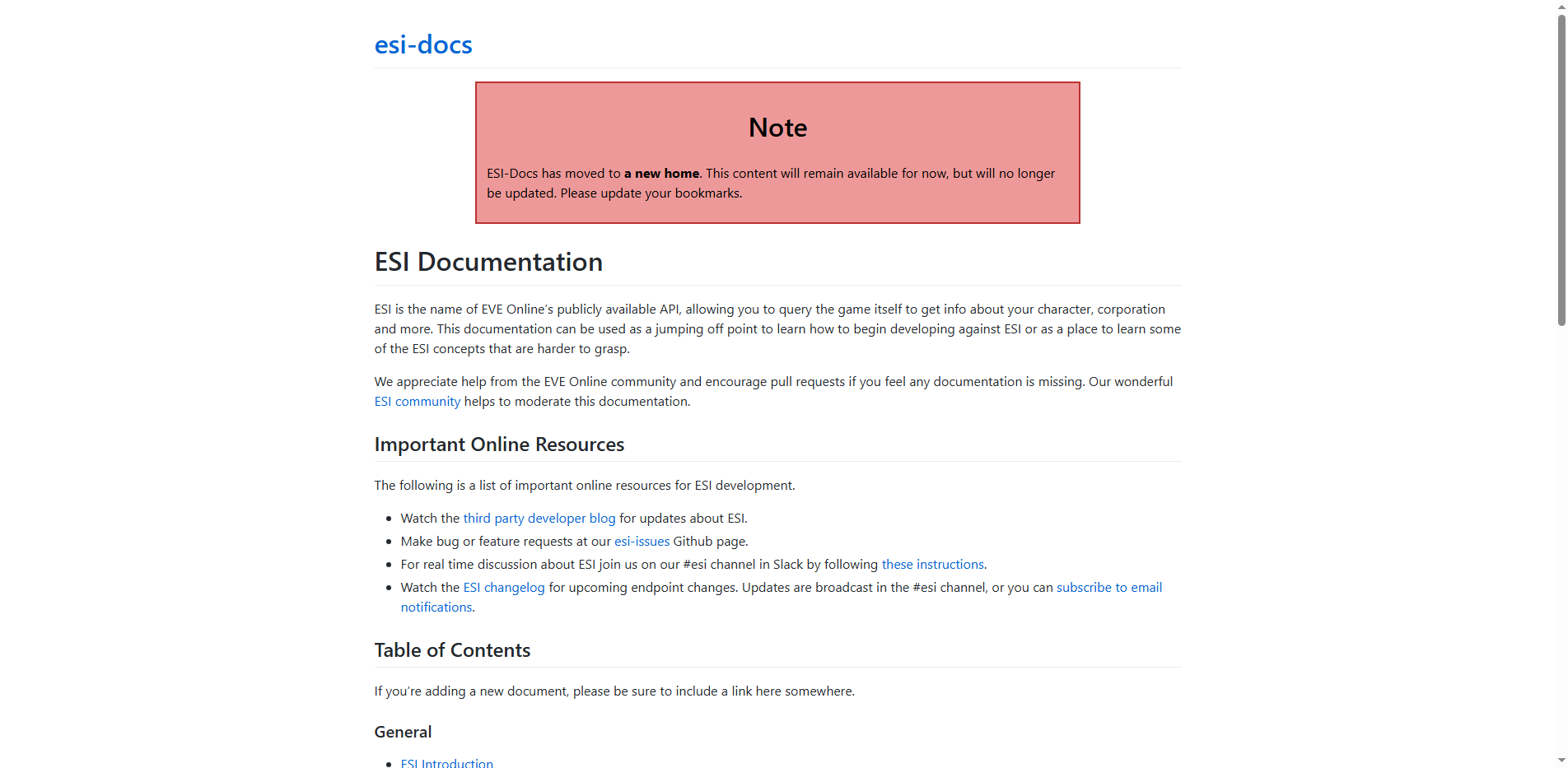Open the esi-issues Github page link
1568x768 pixels.
[x=642, y=541]
